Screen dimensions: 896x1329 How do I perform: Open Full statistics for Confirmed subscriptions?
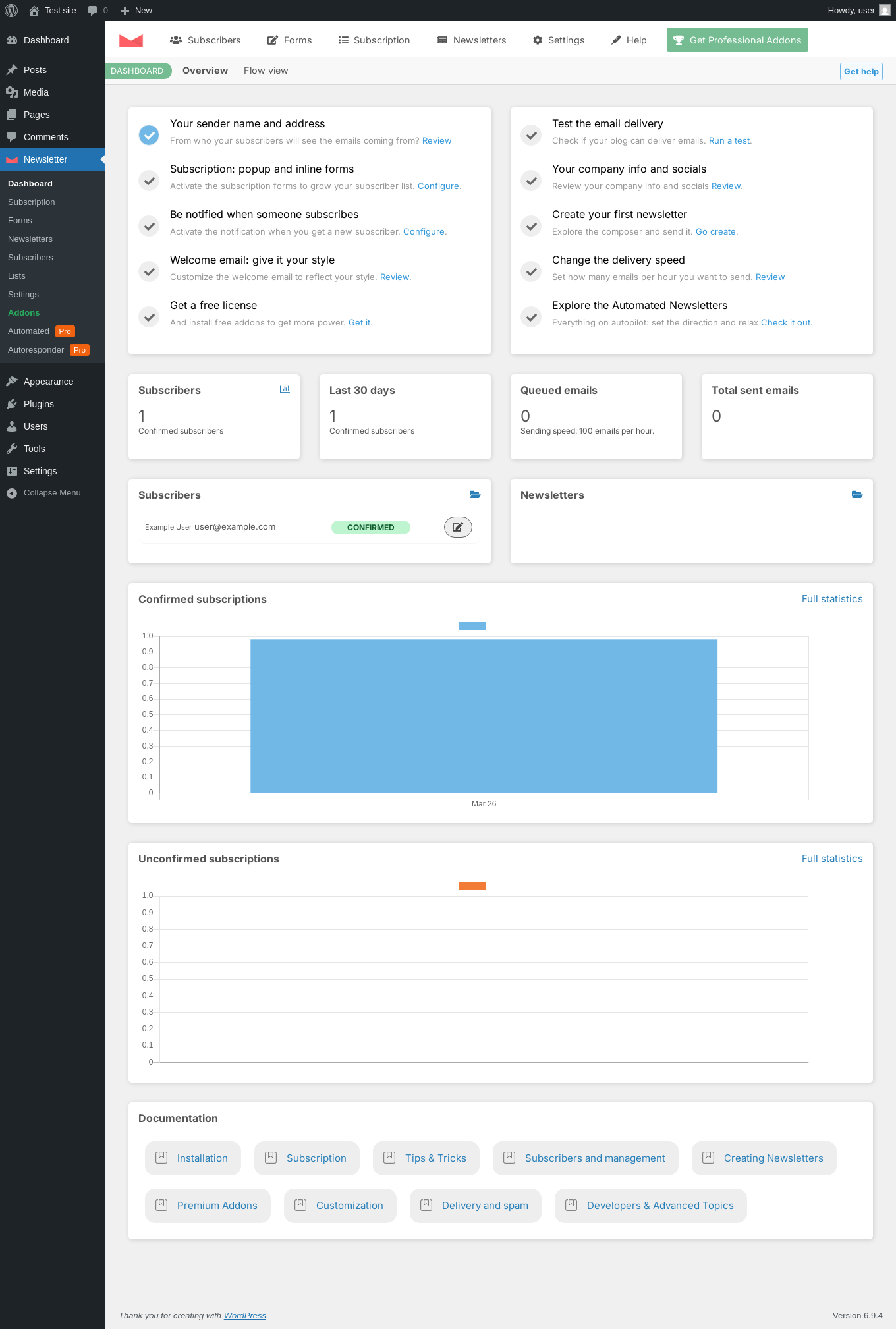832,599
